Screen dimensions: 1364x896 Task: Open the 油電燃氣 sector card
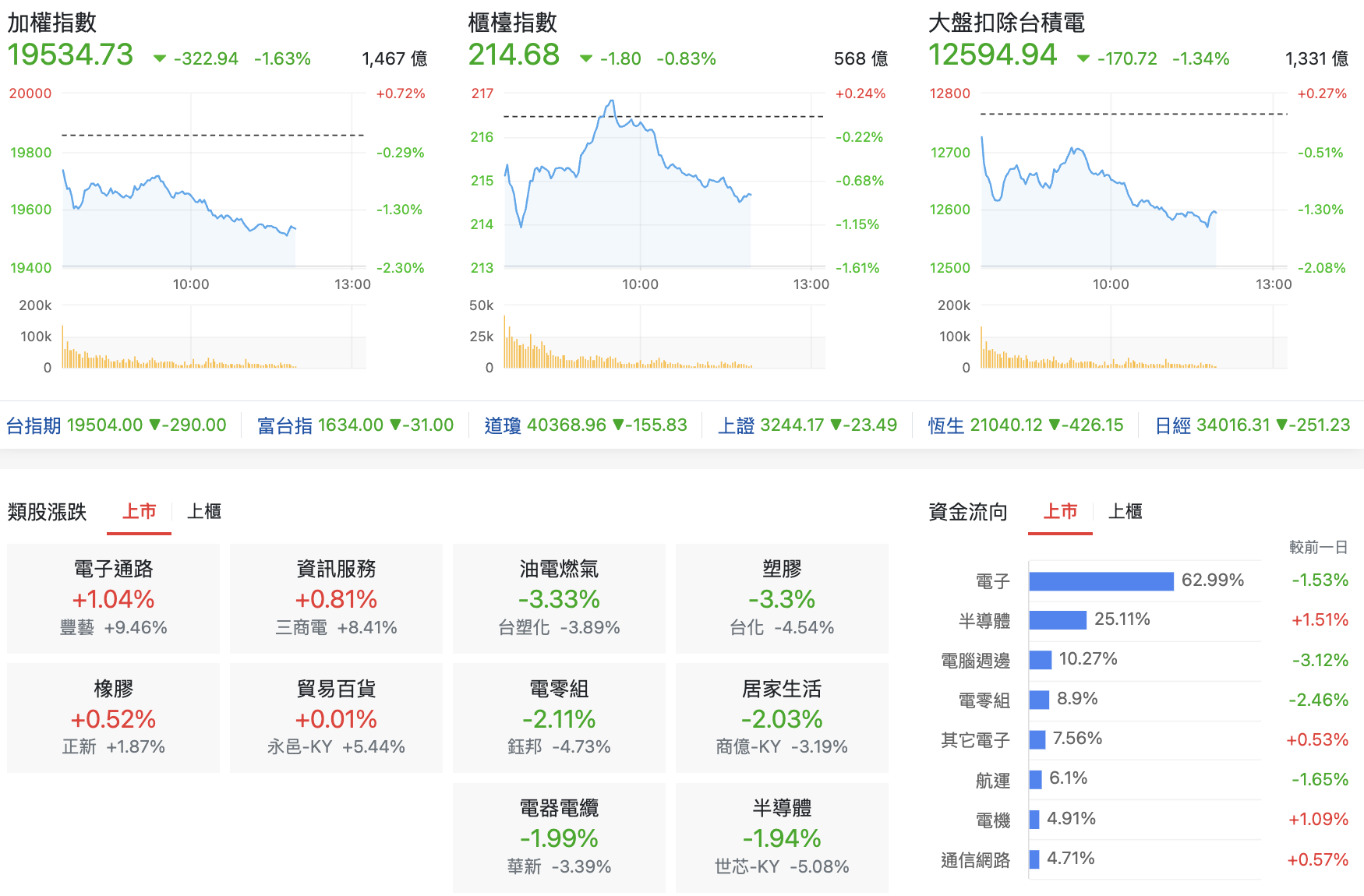click(x=559, y=598)
